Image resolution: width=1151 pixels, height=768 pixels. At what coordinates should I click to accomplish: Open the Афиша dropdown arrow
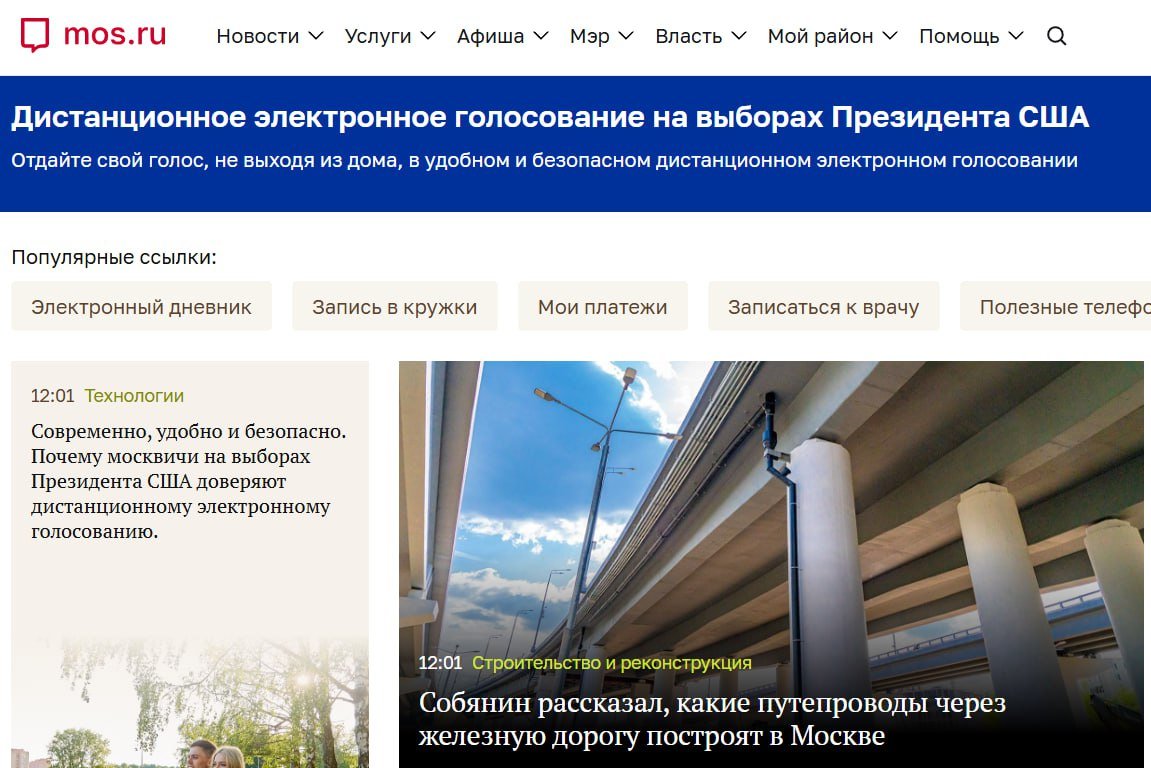tap(541, 36)
